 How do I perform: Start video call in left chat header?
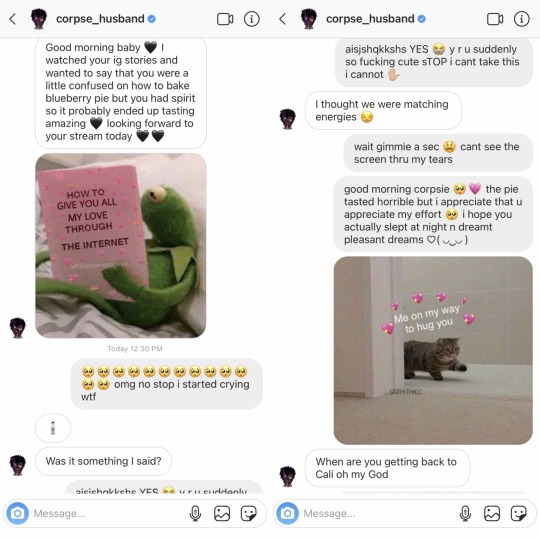point(225,19)
